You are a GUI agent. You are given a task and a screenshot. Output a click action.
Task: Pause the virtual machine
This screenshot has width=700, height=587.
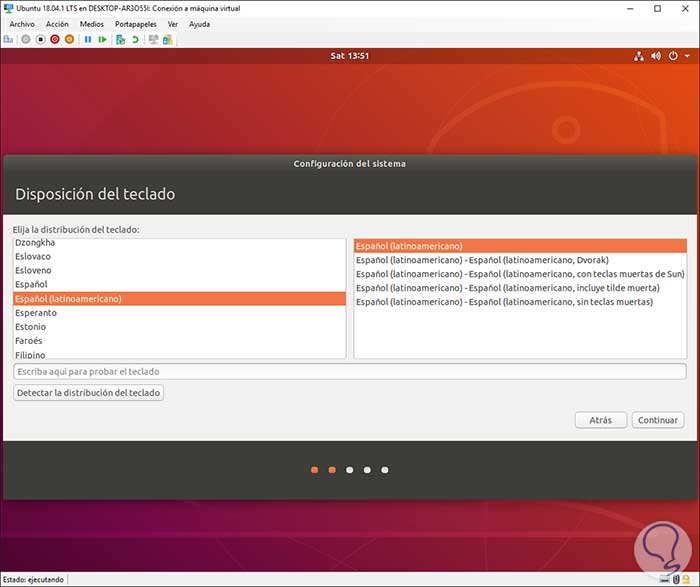pos(88,40)
